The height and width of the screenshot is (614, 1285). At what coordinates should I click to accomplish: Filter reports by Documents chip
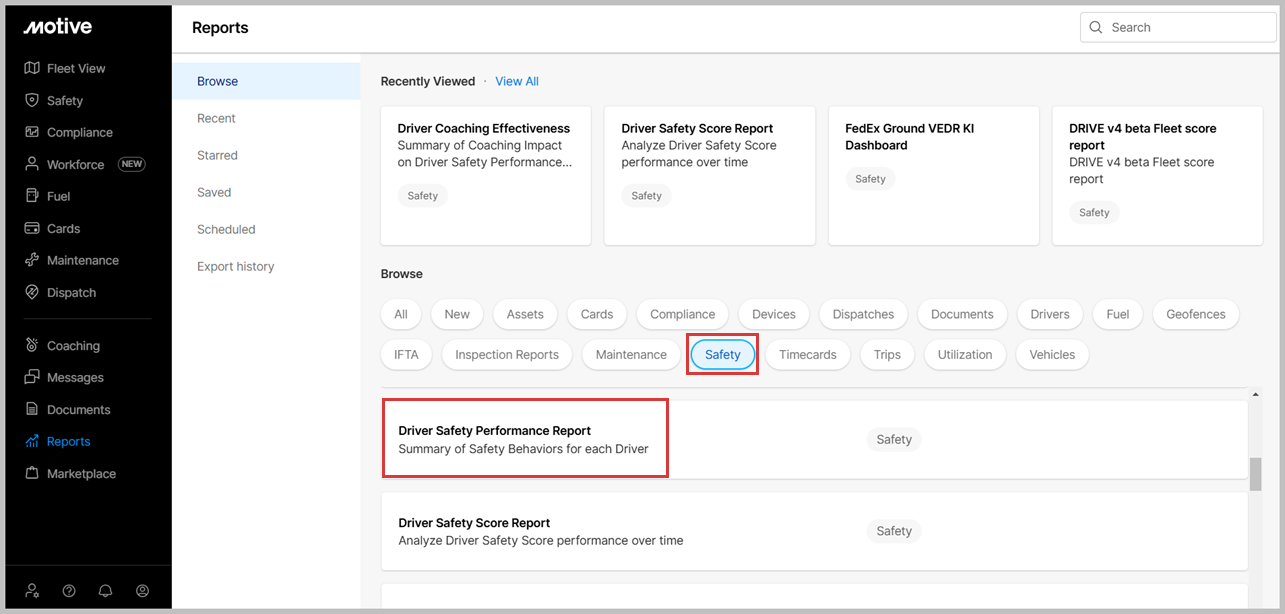pos(962,314)
